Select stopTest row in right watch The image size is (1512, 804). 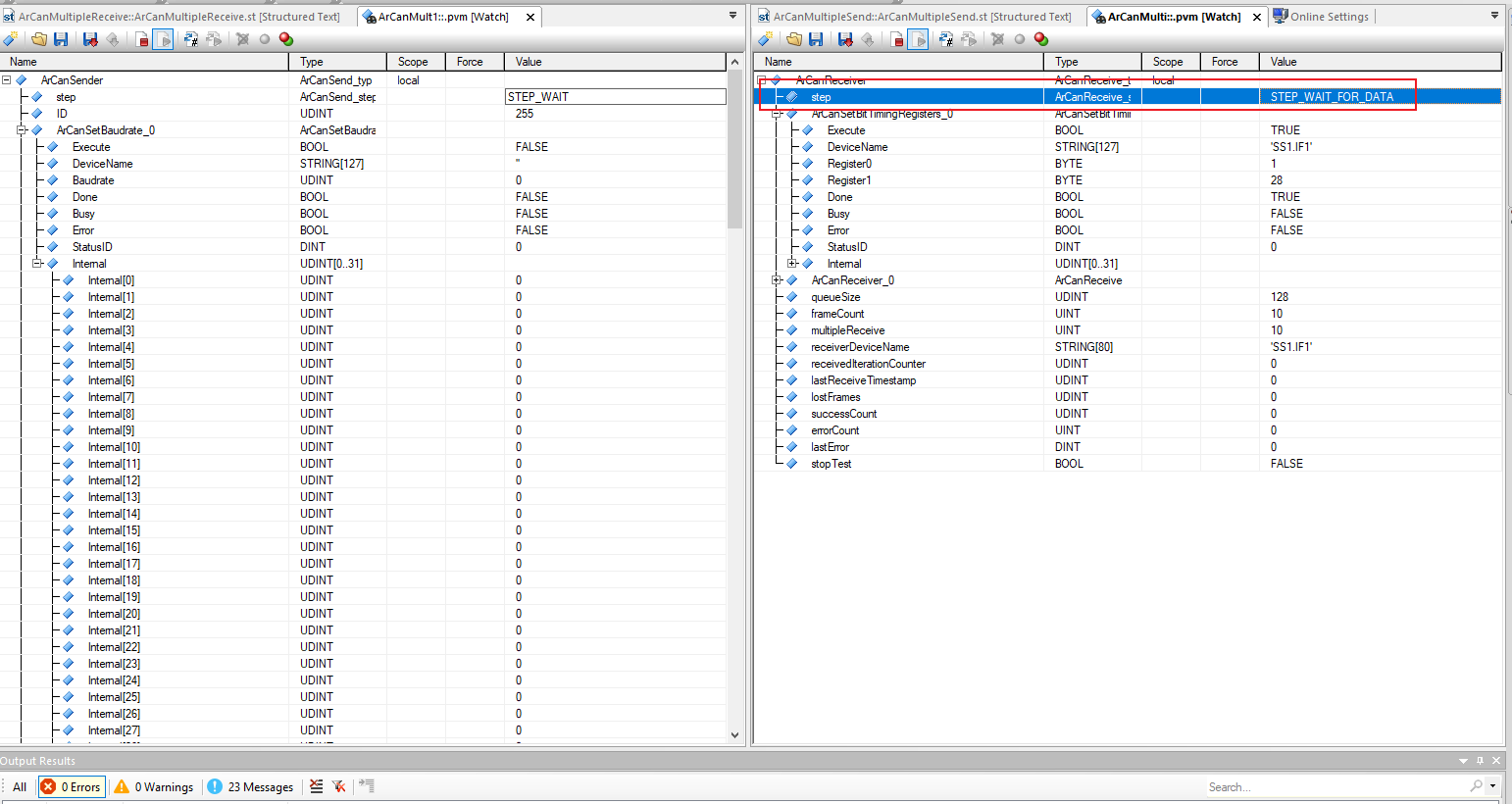(1128, 464)
